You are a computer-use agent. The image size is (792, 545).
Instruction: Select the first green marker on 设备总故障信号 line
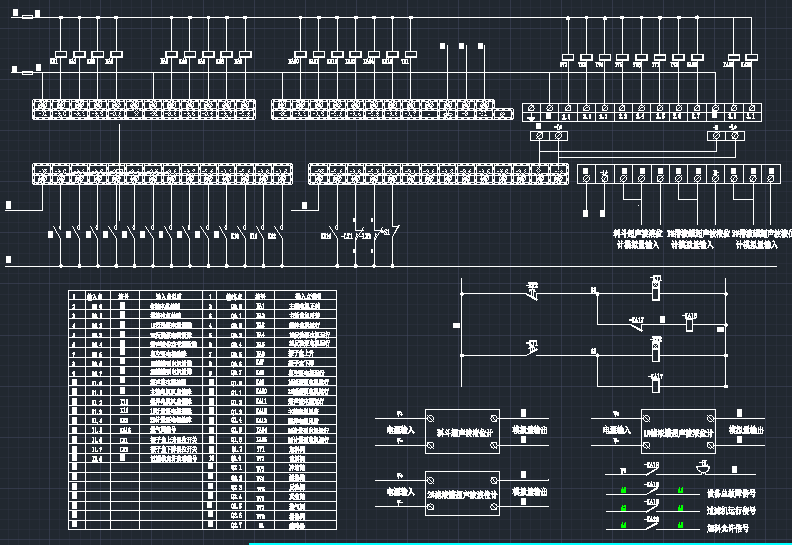point(624,491)
